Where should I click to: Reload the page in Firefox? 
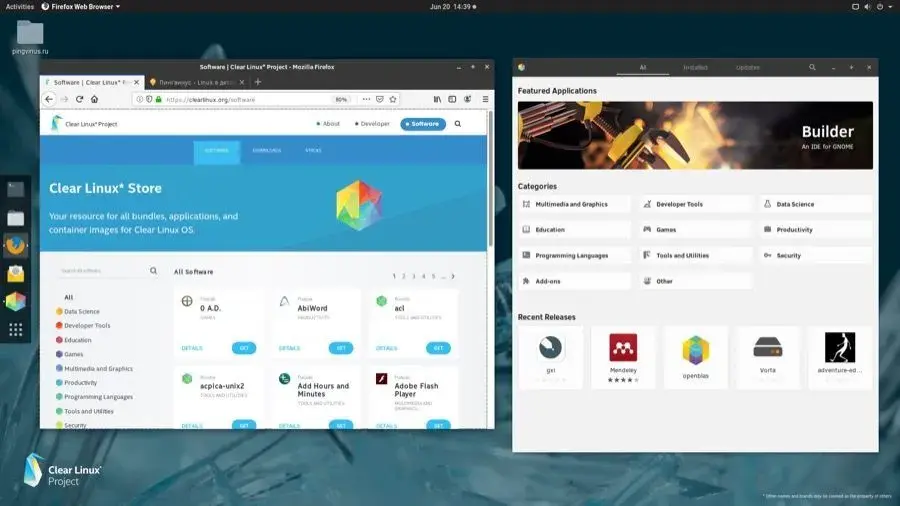point(79,99)
